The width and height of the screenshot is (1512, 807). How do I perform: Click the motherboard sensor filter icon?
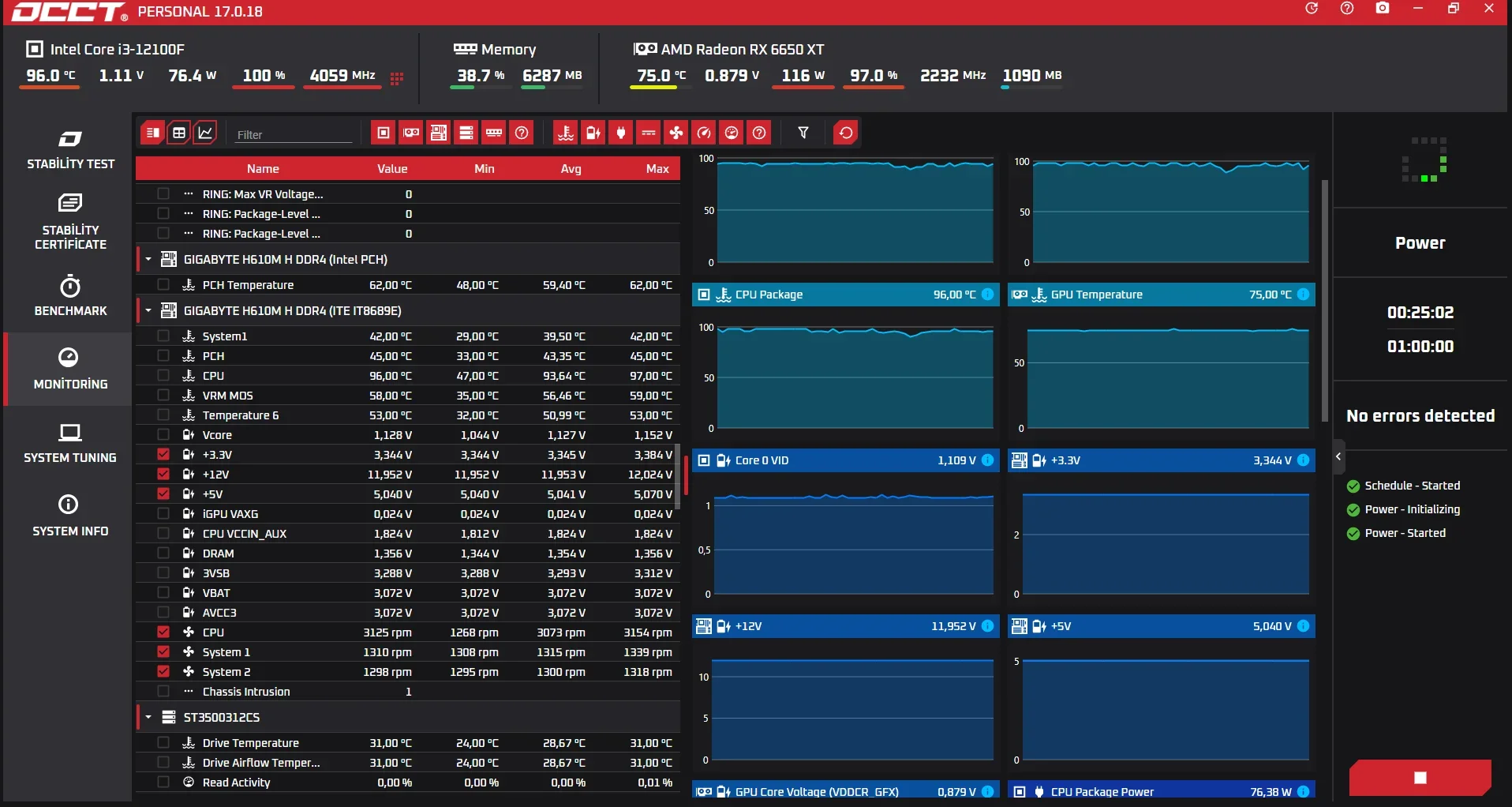point(439,133)
